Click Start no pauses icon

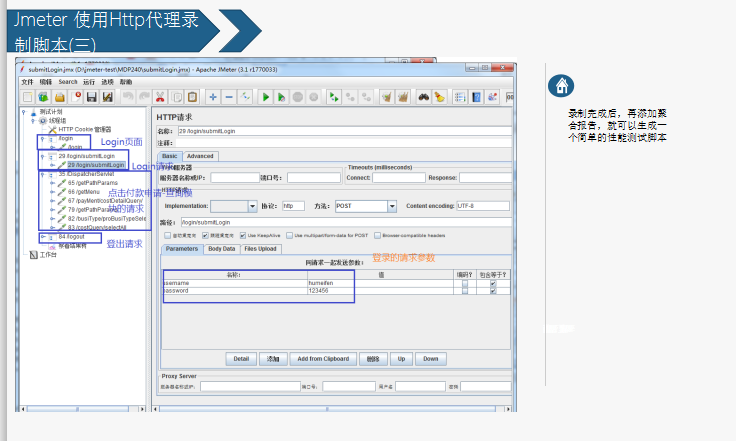coord(281,97)
